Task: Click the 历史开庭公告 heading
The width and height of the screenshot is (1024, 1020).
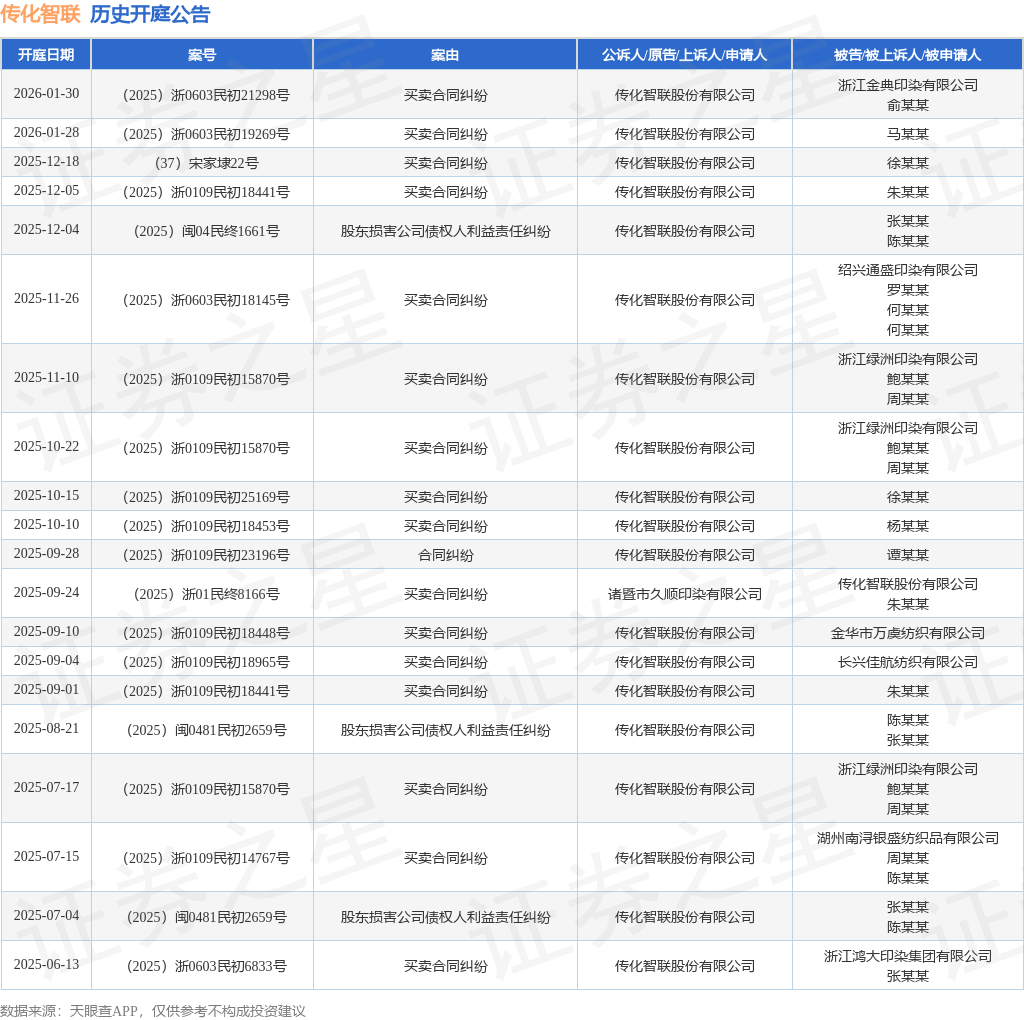Action: (x=150, y=14)
